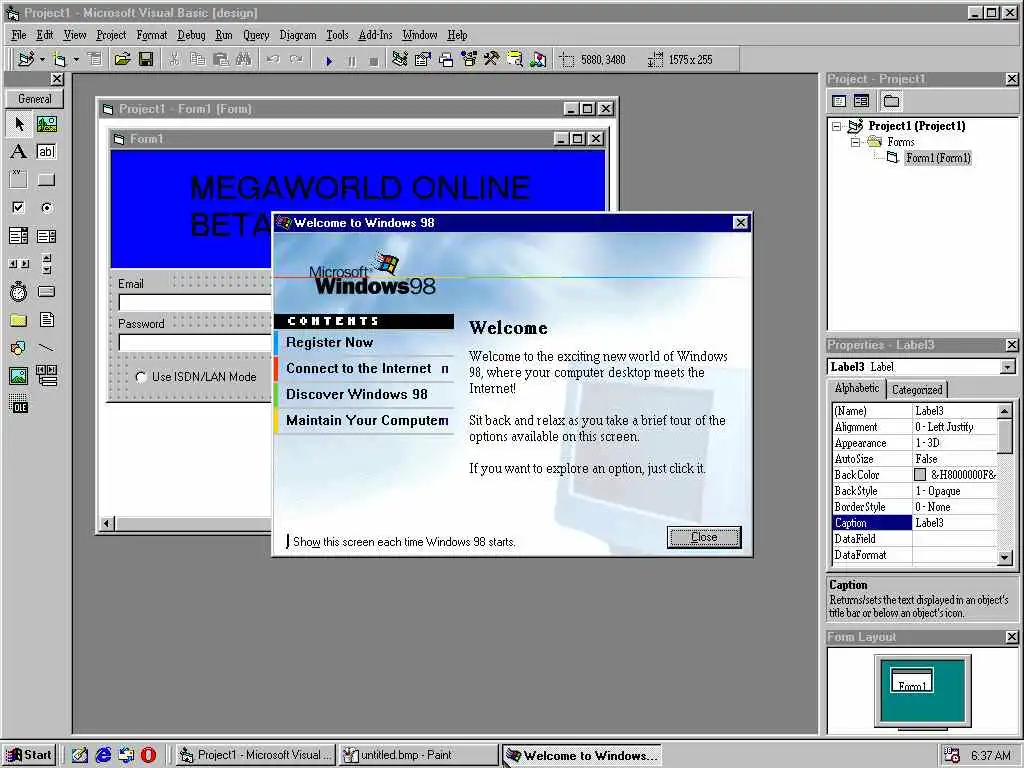The height and width of the screenshot is (768, 1024).
Task: Open the Label3 object selector dropdown
Action: [x=1008, y=367]
